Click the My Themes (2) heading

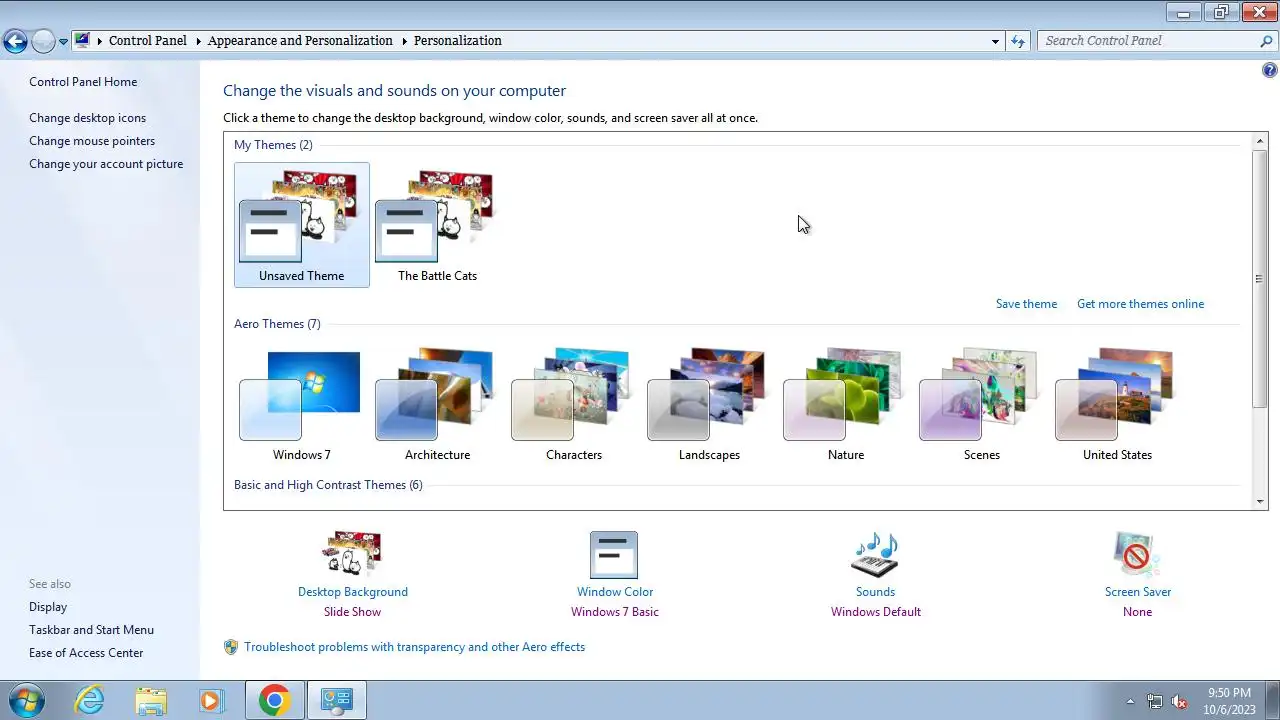[x=273, y=145]
